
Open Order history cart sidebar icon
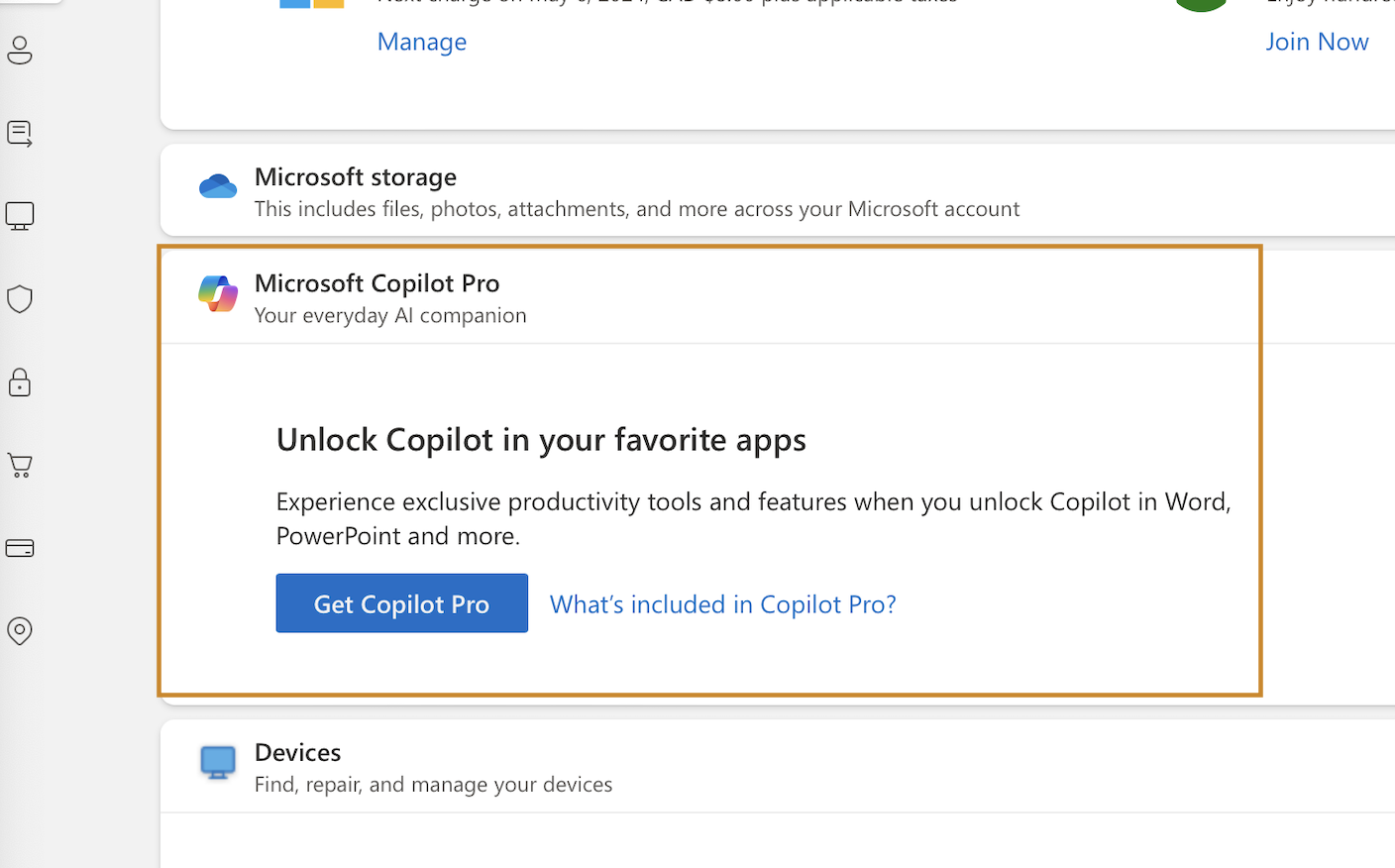point(20,465)
